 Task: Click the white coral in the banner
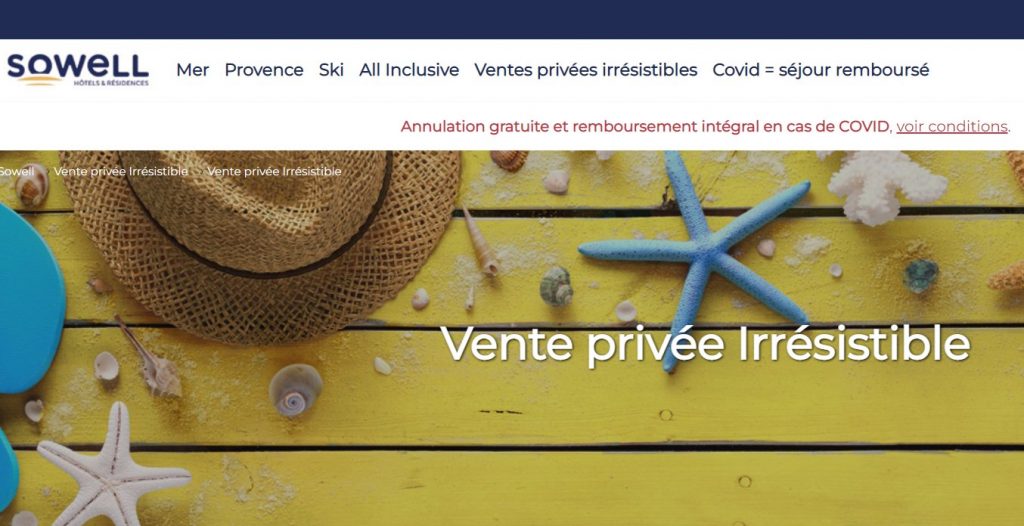pos(885,188)
